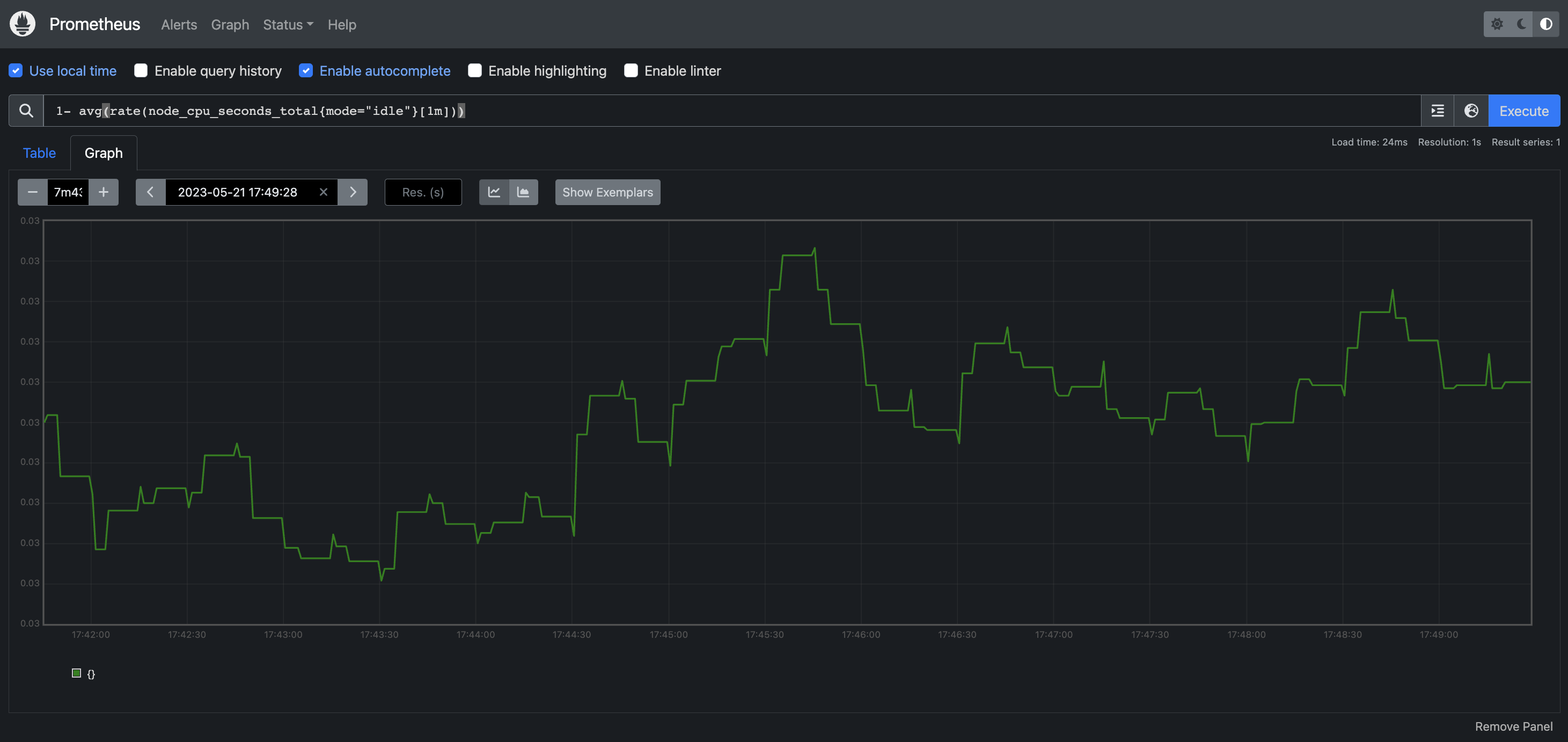The width and height of the screenshot is (1568, 742).
Task: Click the Prometheus flame logo
Action: pos(23,24)
